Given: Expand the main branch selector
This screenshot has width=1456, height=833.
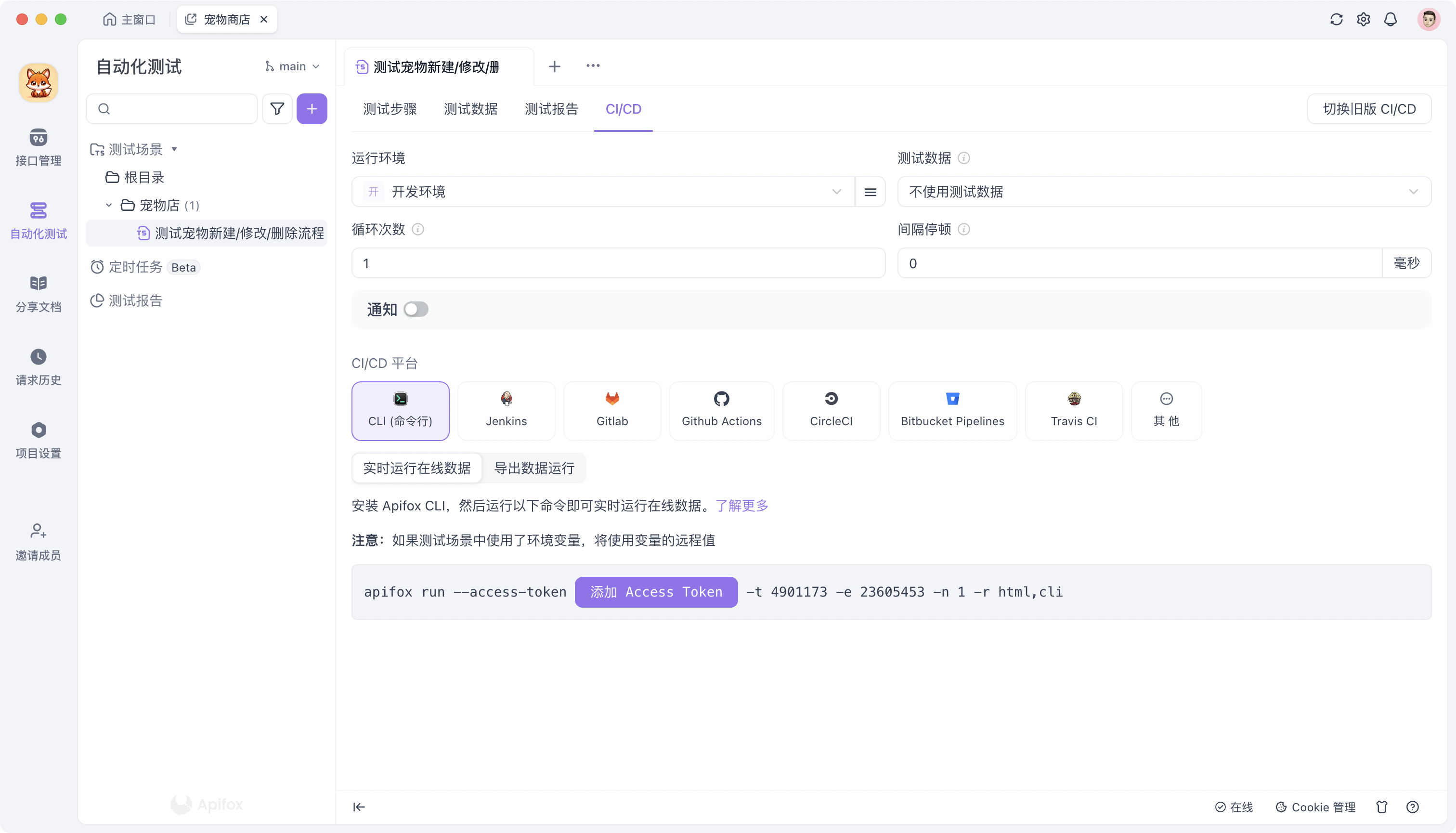Looking at the screenshot, I should pos(292,66).
